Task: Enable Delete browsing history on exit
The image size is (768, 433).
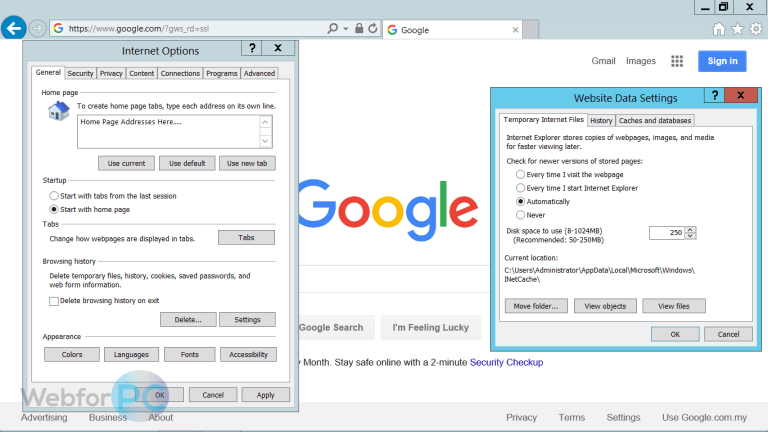Action: pos(54,301)
